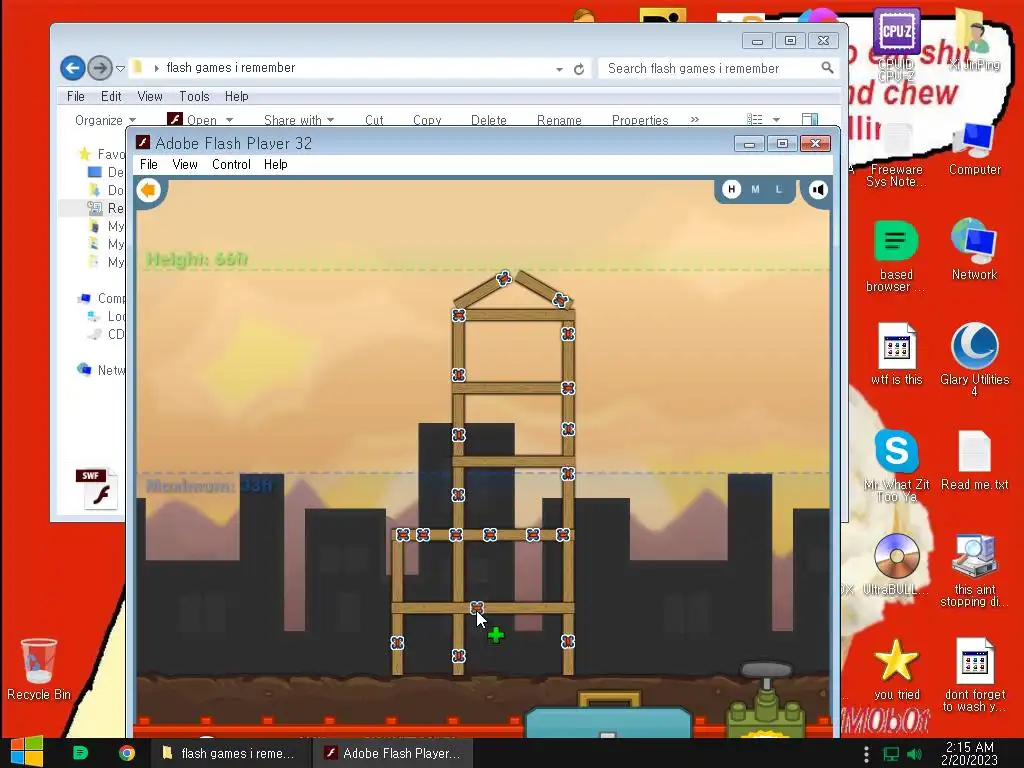Mute the game sound with the speaker icon
Viewport: 1024px width, 768px height.
(x=818, y=190)
